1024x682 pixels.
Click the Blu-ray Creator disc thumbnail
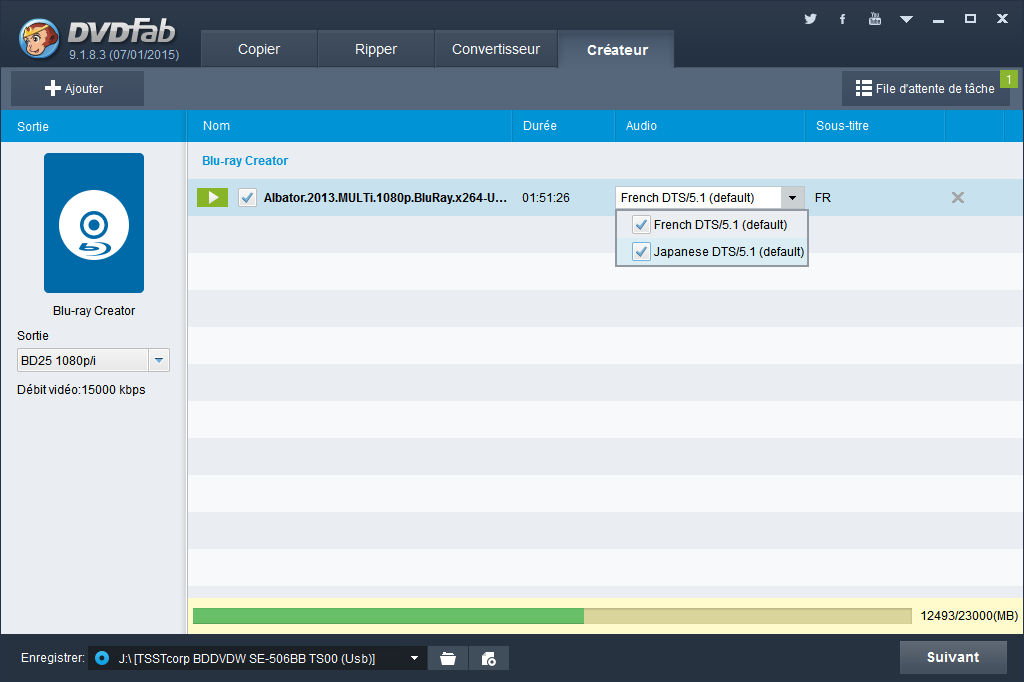pyautogui.click(x=94, y=223)
